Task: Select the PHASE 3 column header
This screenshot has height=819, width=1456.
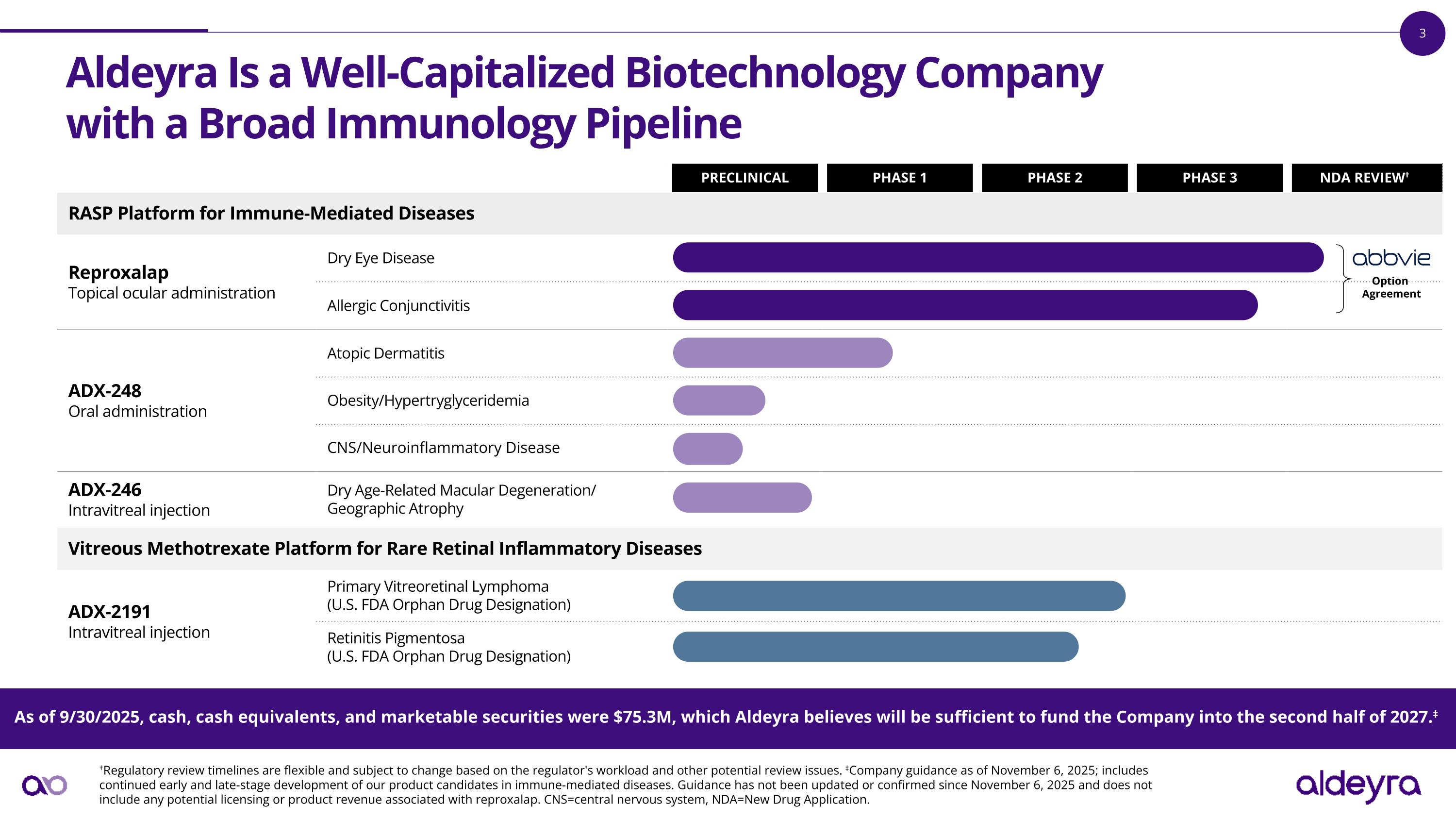Action: pyautogui.click(x=1209, y=178)
